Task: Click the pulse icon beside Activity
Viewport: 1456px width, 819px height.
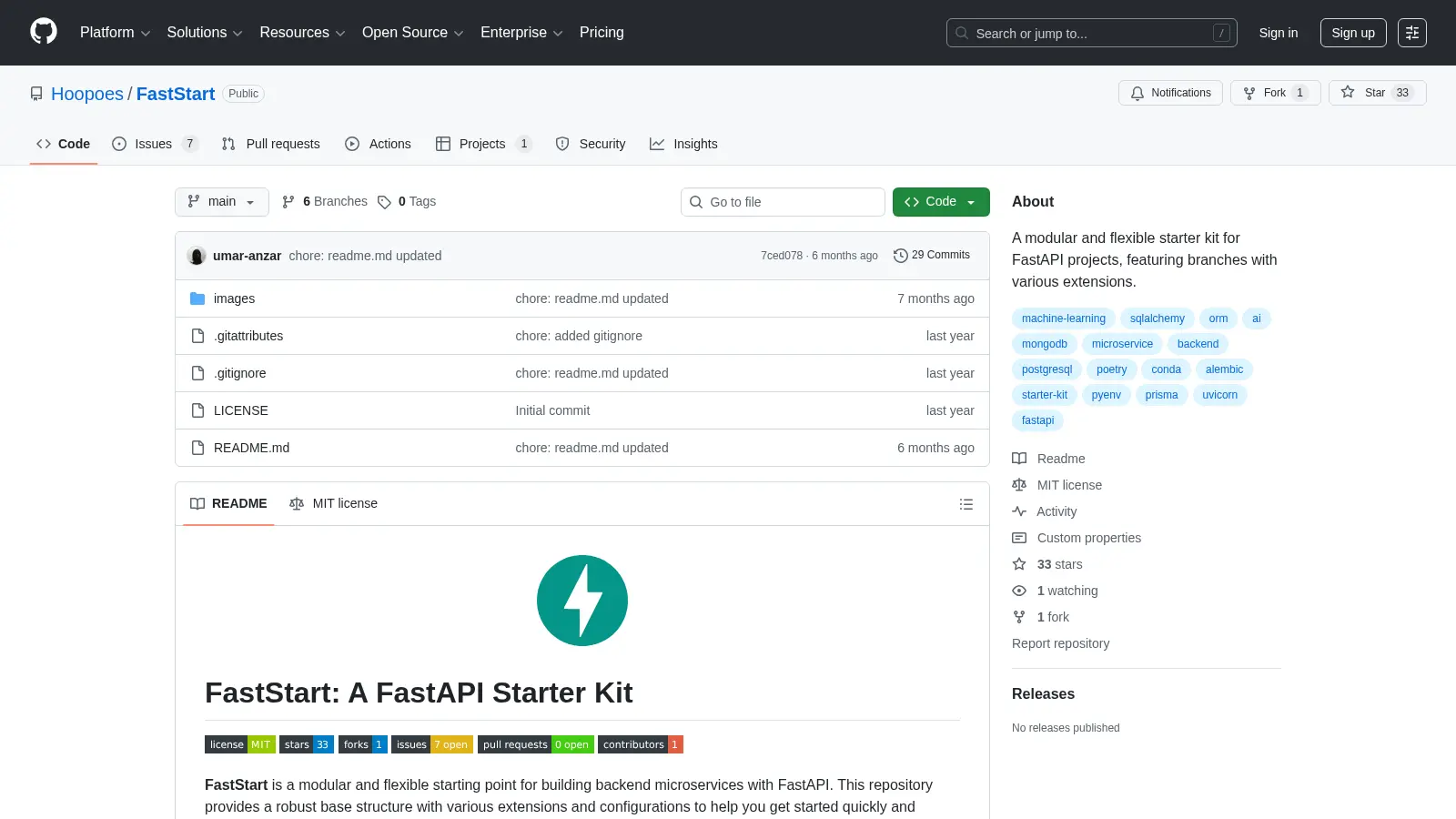Action: [x=1019, y=511]
